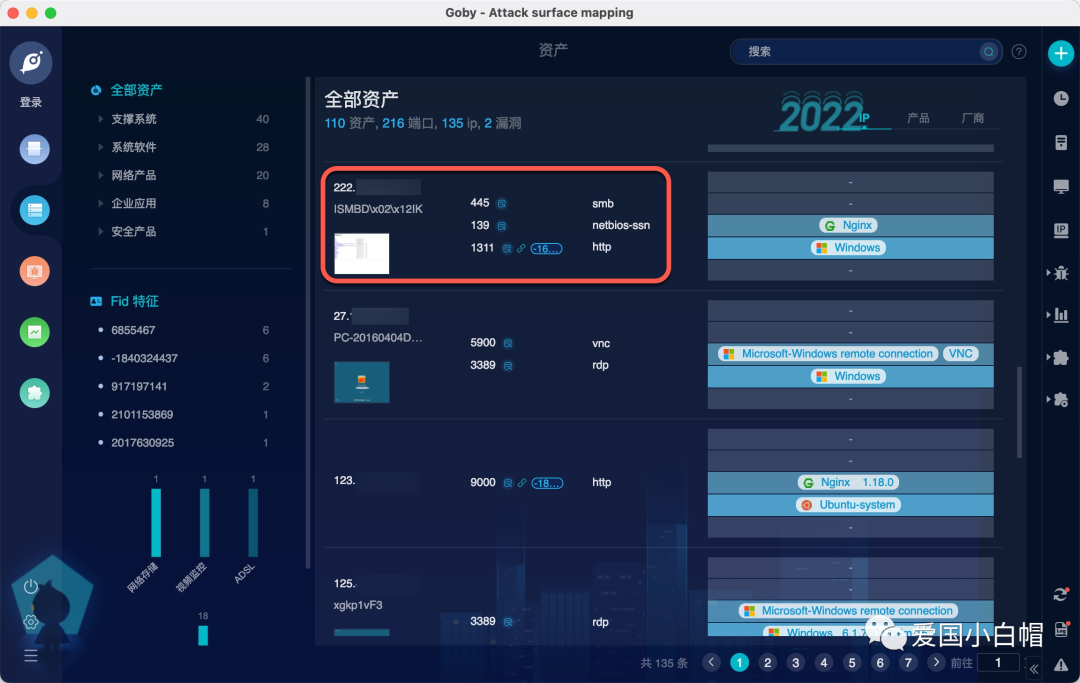Screen dimensions: 1080x683
Task: Go to page 2
Action: tap(767, 662)
